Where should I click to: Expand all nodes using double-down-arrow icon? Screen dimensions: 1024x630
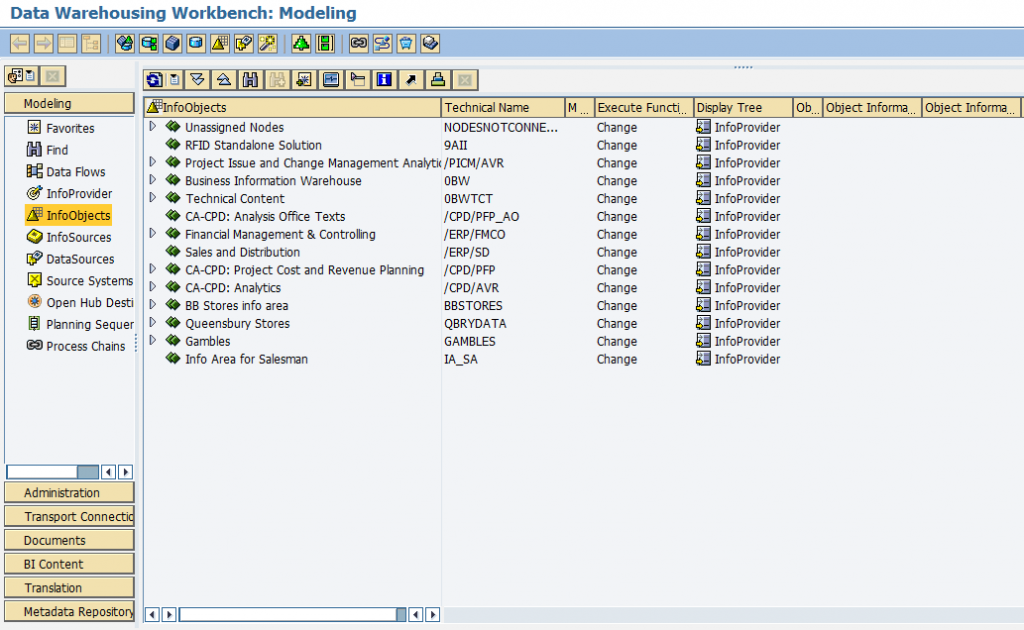pos(196,79)
